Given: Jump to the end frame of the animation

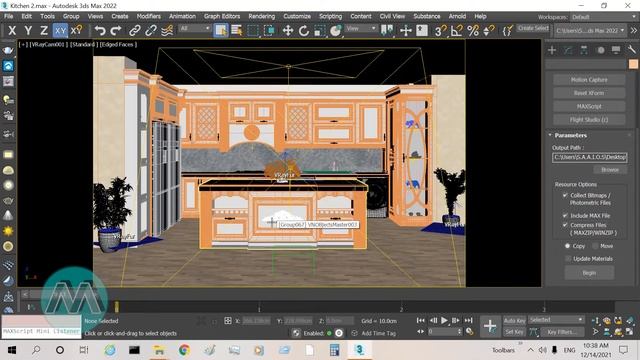Looking at the screenshot, I should point(469,320).
